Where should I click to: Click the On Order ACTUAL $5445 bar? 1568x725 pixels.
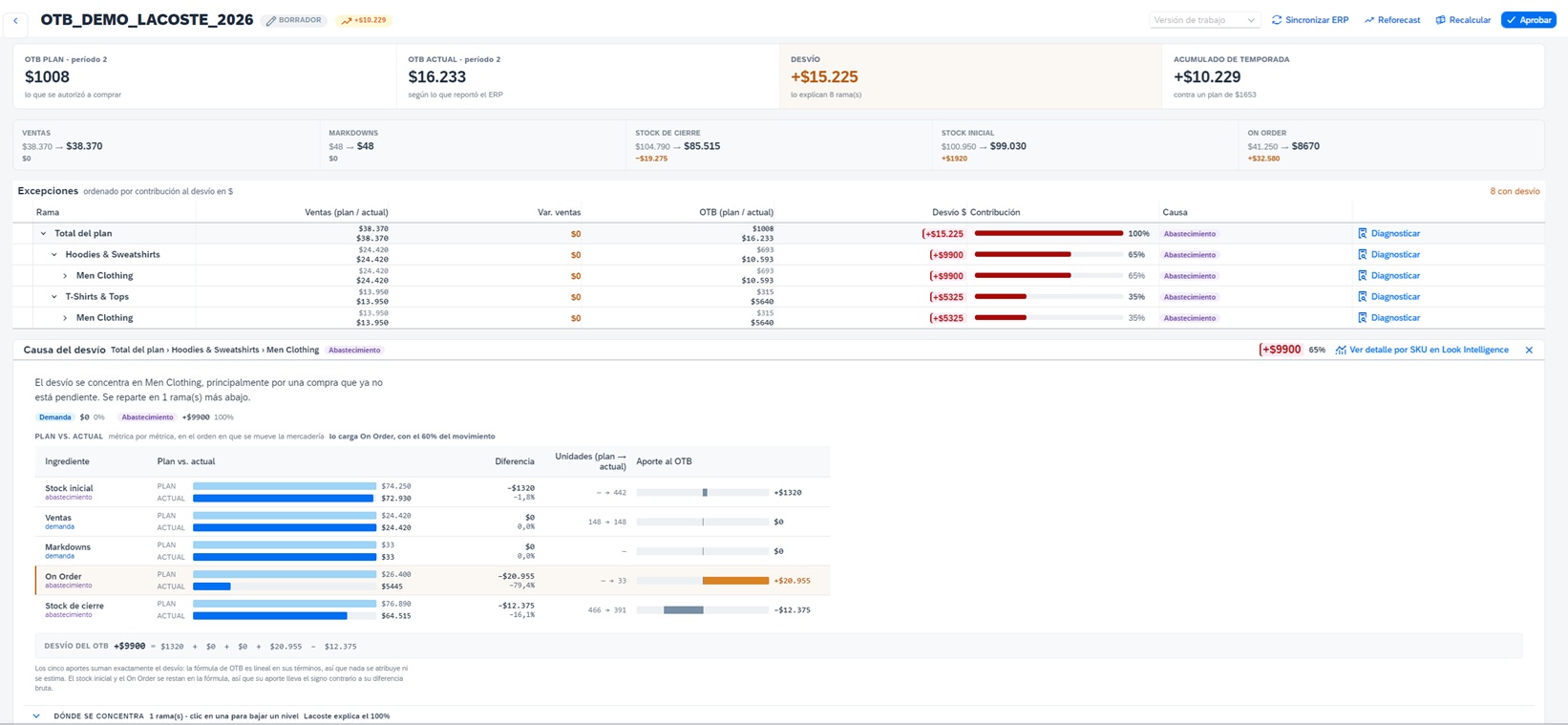point(211,586)
